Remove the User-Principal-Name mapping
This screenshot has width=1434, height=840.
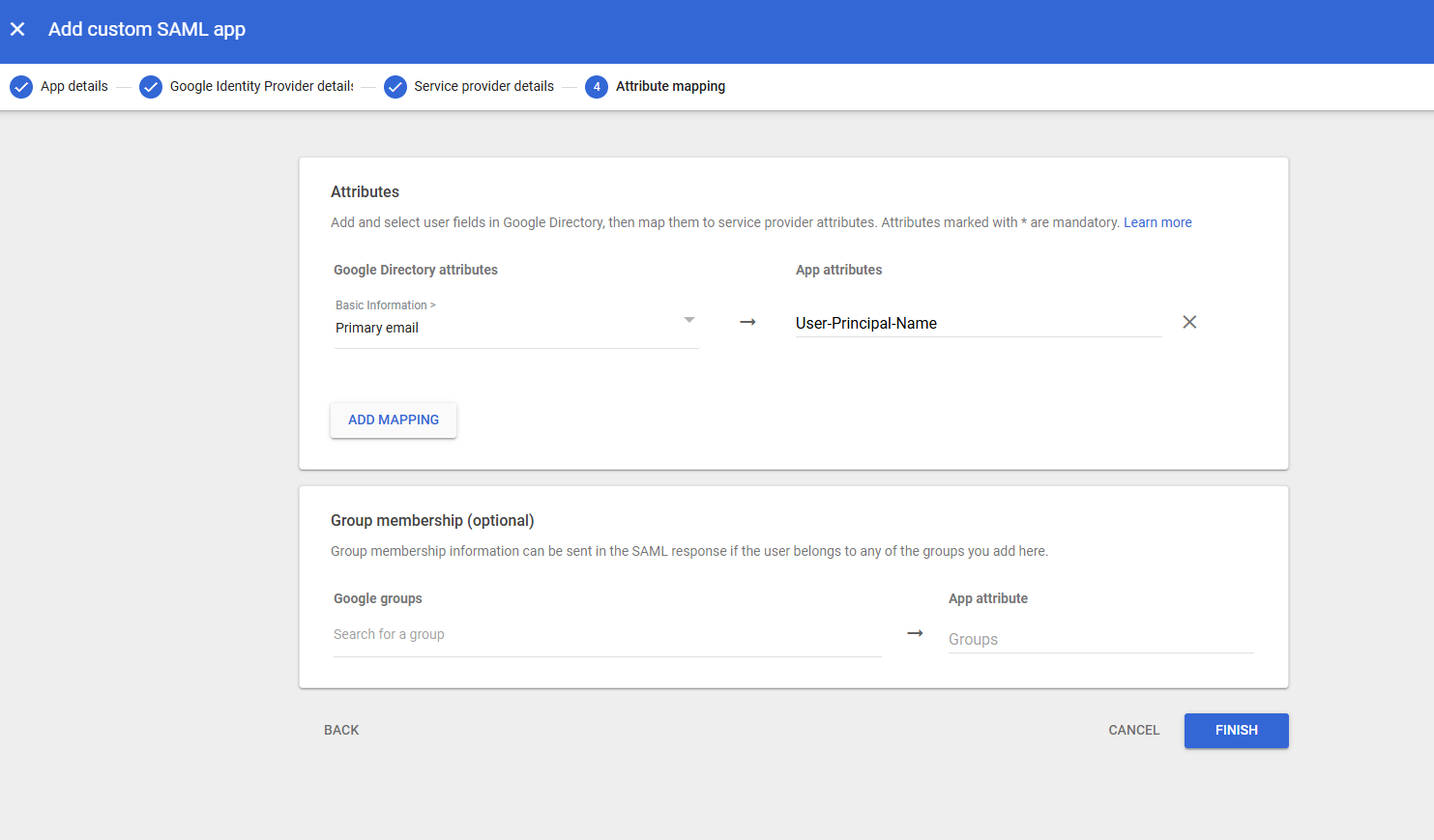(x=1189, y=322)
